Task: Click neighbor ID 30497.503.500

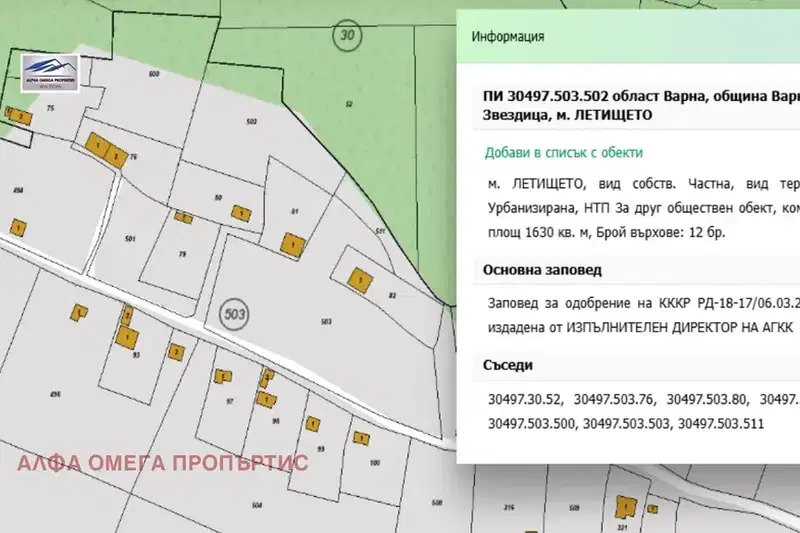Action: point(531,424)
